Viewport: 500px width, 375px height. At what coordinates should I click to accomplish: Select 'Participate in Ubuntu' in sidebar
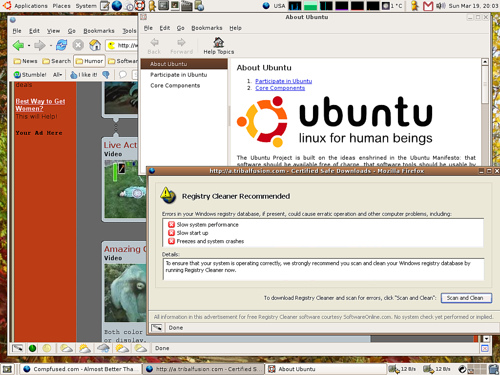(179, 75)
